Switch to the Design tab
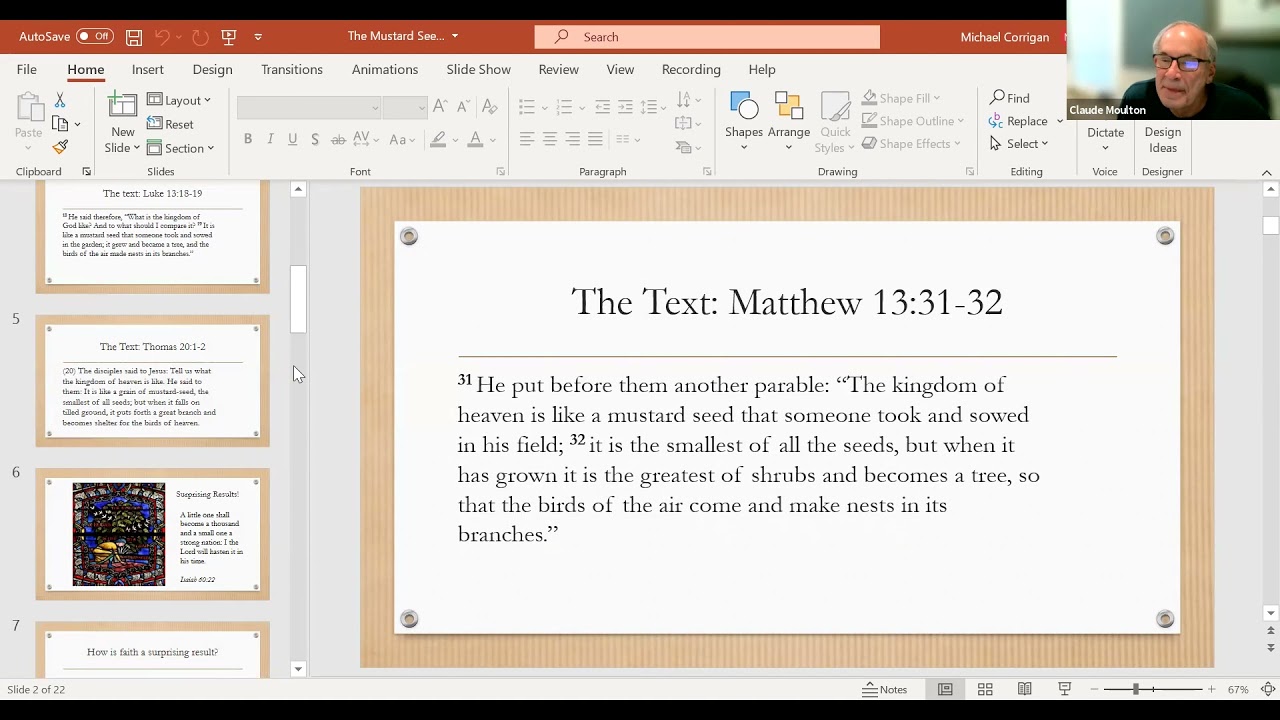Image resolution: width=1280 pixels, height=720 pixels. click(212, 69)
